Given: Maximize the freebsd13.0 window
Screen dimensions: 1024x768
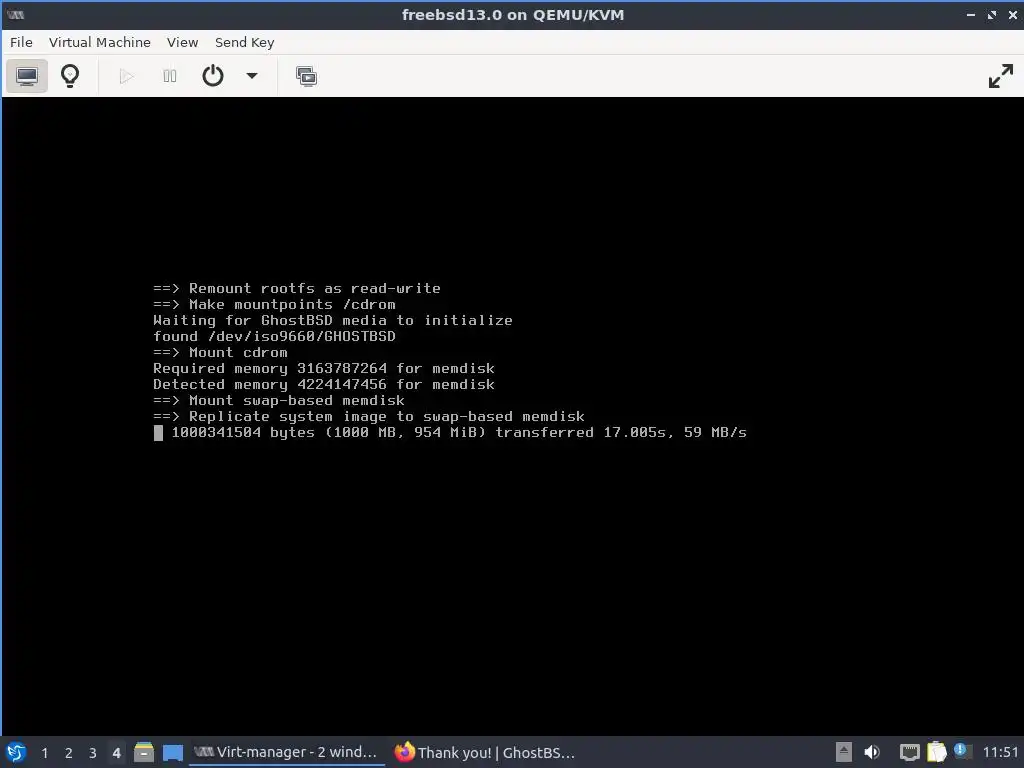Looking at the screenshot, I should click(992, 14).
